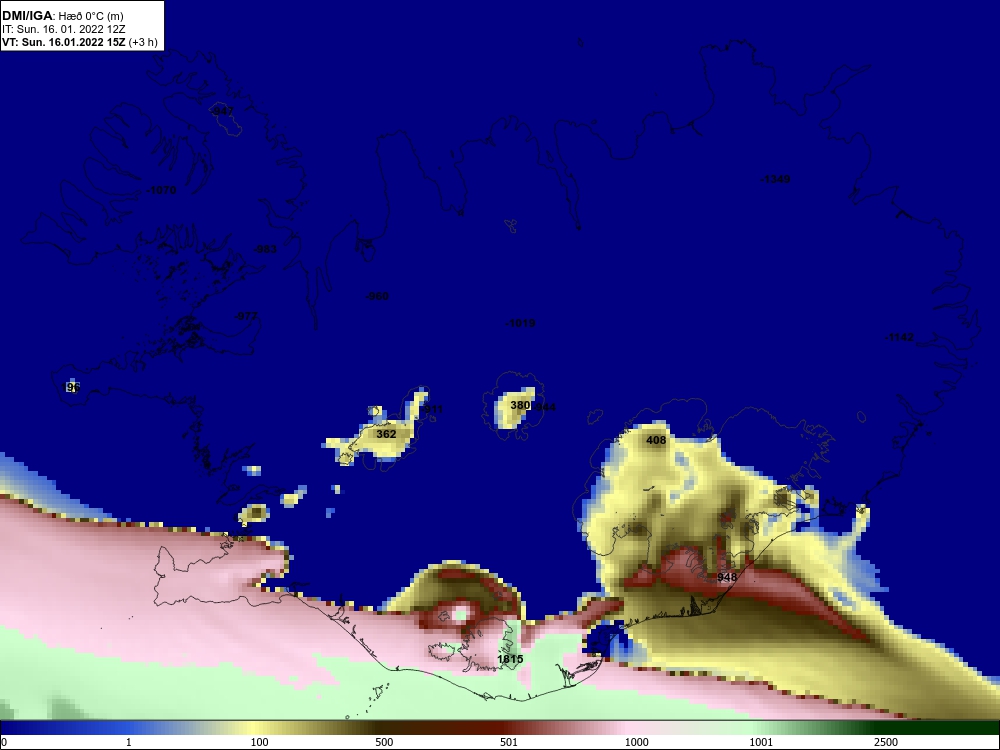The height and width of the screenshot is (750, 1000).
Task: Click the 'IT: Sun. 16. 01. 2022 12Z' line
Action: tap(64, 29)
